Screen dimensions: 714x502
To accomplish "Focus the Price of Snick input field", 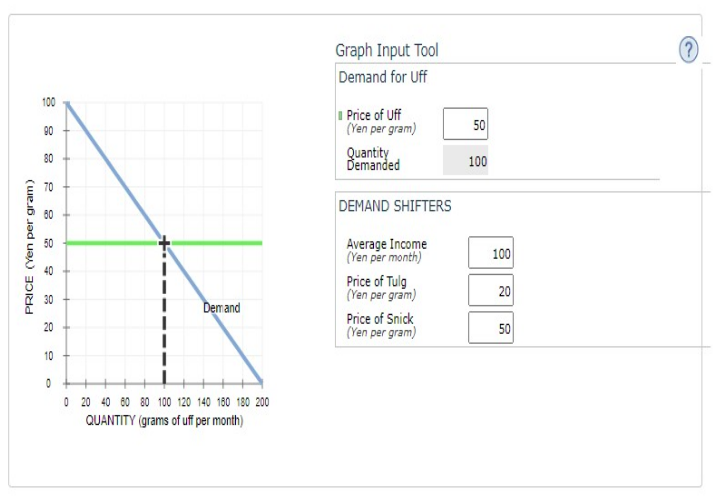I will coord(490,327).
